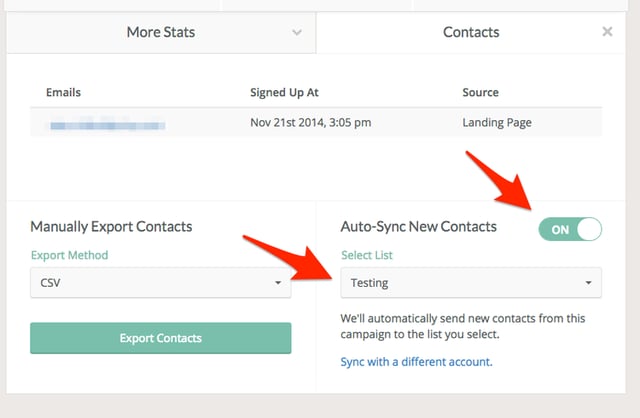Open the More Stats tab
The width and height of the screenshot is (640, 418).
161,32
